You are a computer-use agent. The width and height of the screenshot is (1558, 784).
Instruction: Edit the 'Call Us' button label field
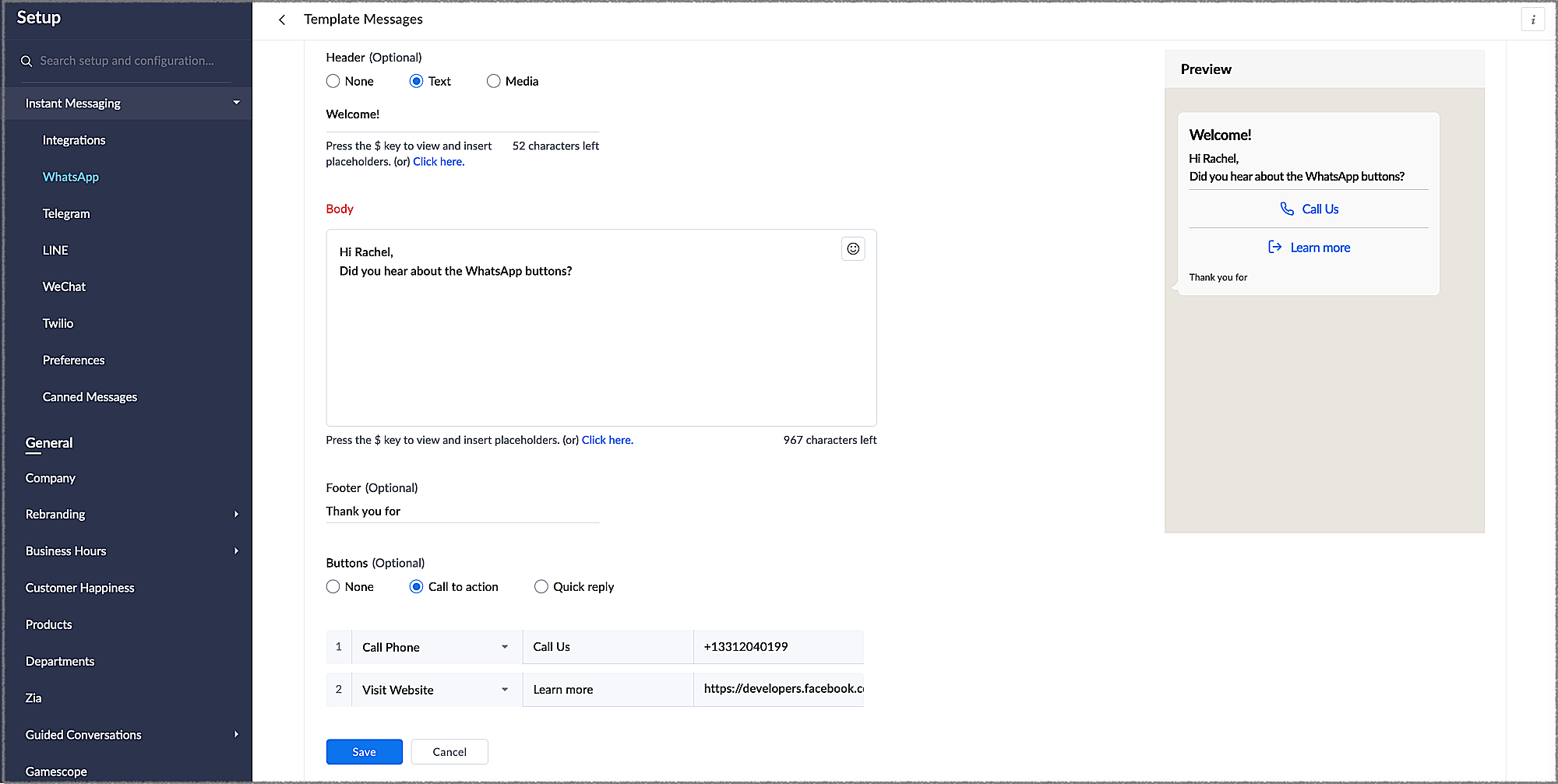[608, 647]
